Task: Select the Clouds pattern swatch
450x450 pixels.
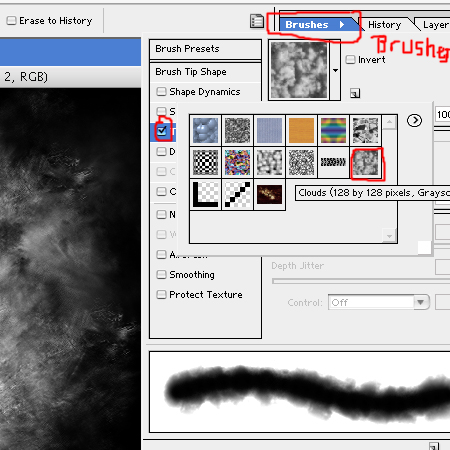Action: [365, 162]
